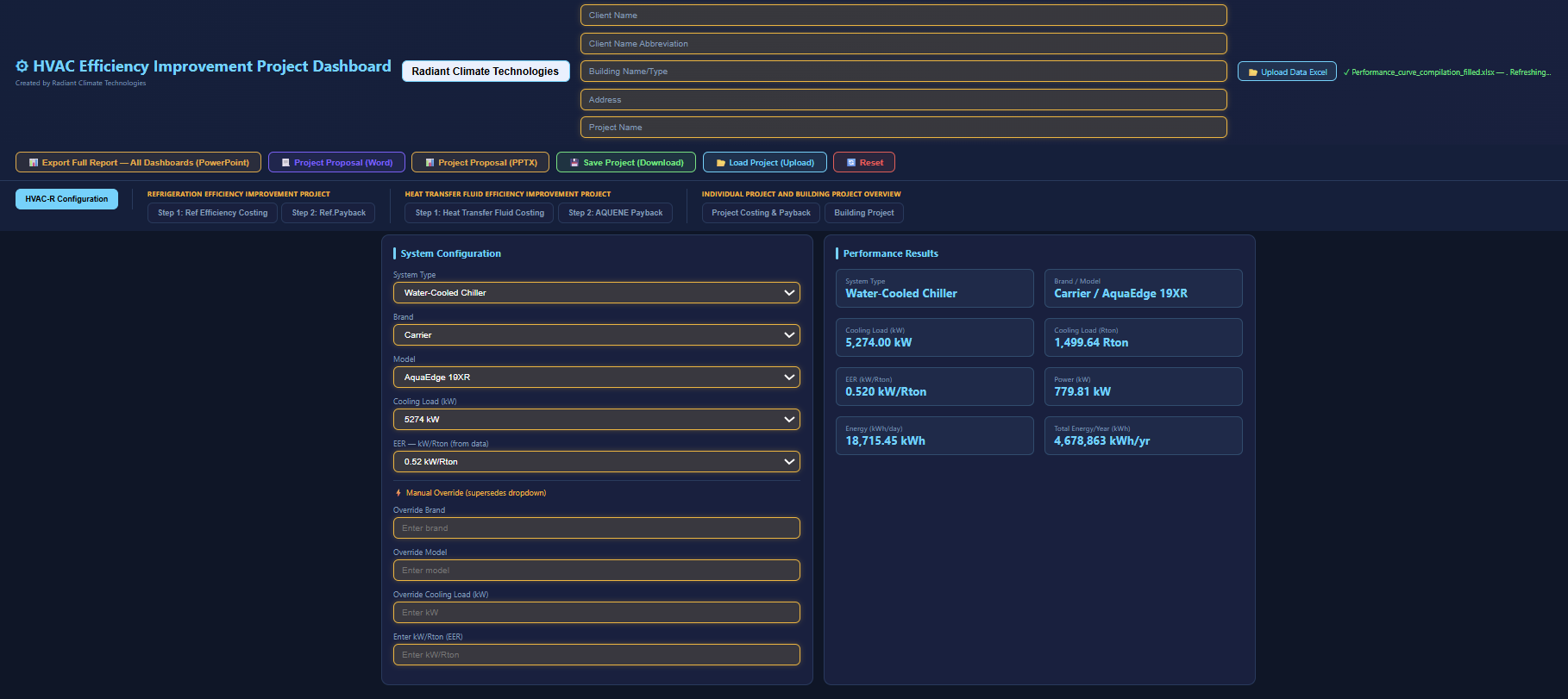Open Project Costing & Payback tab

click(x=761, y=213)
